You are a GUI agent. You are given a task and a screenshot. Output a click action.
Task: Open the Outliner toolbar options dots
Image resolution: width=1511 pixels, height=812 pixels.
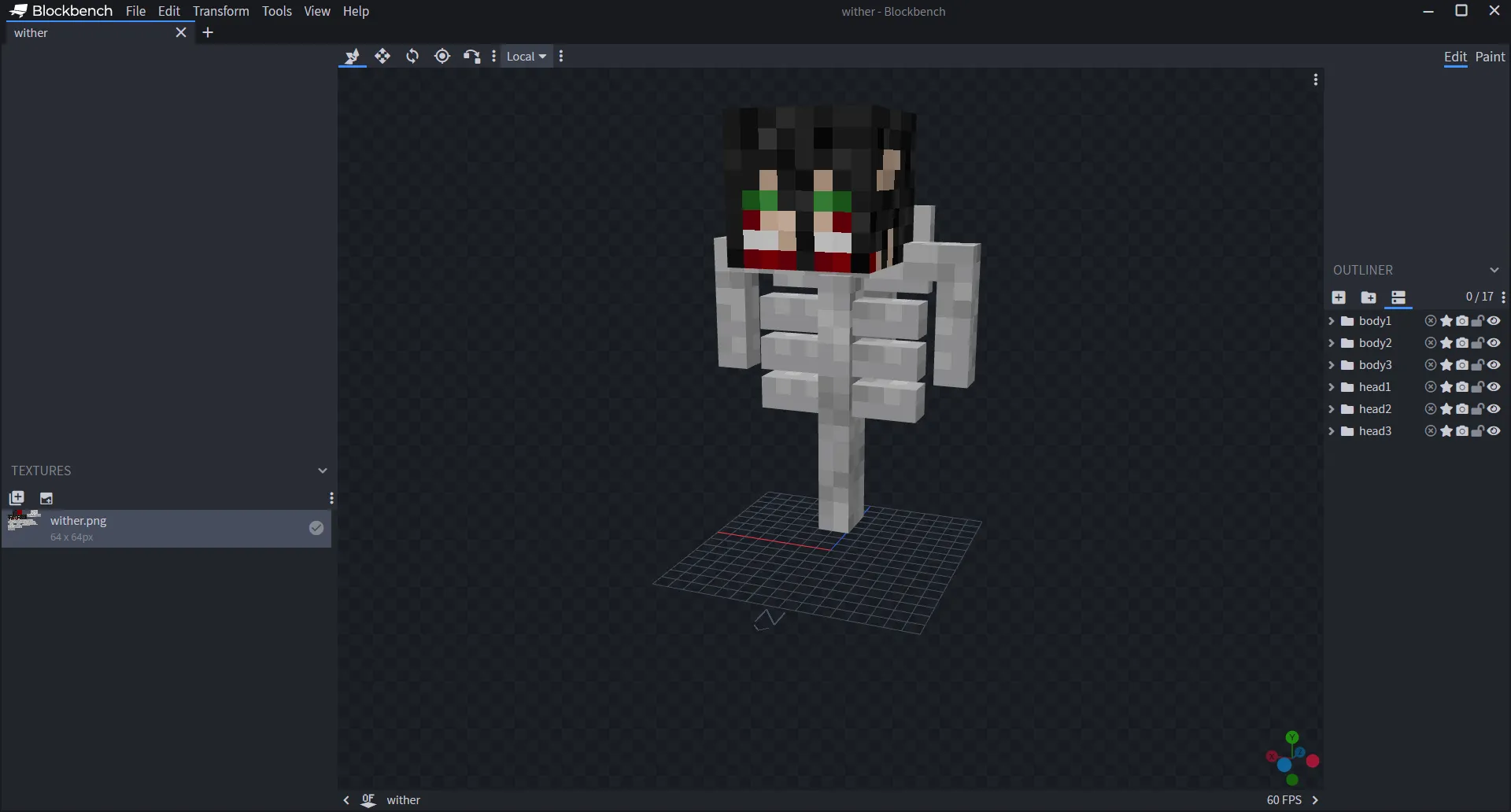click(1503, 297)
